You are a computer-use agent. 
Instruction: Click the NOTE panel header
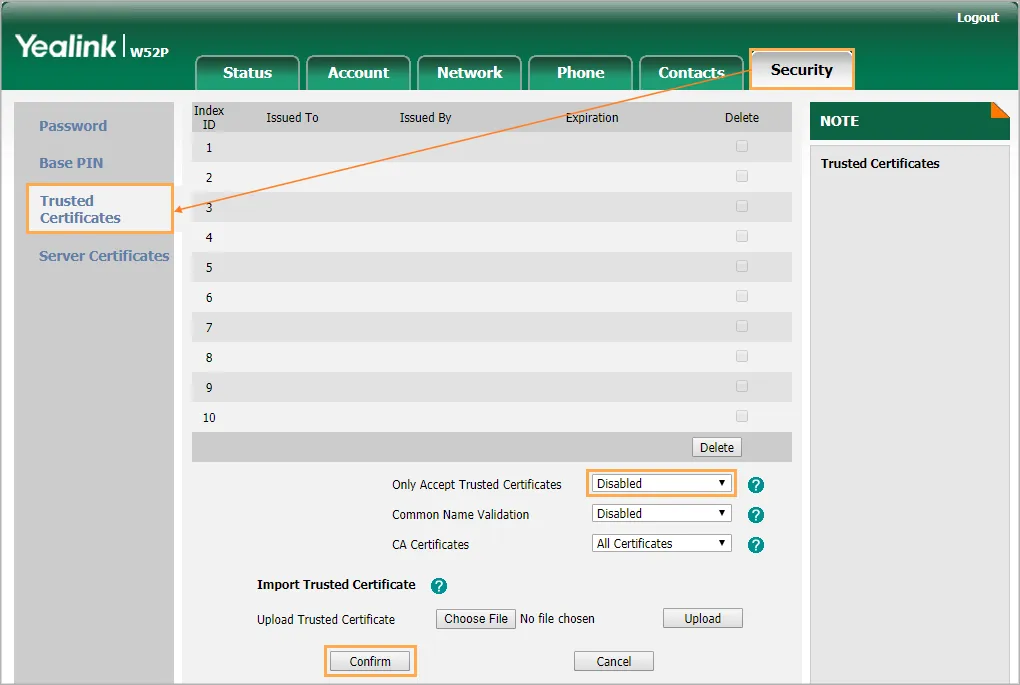coord(909,121)
